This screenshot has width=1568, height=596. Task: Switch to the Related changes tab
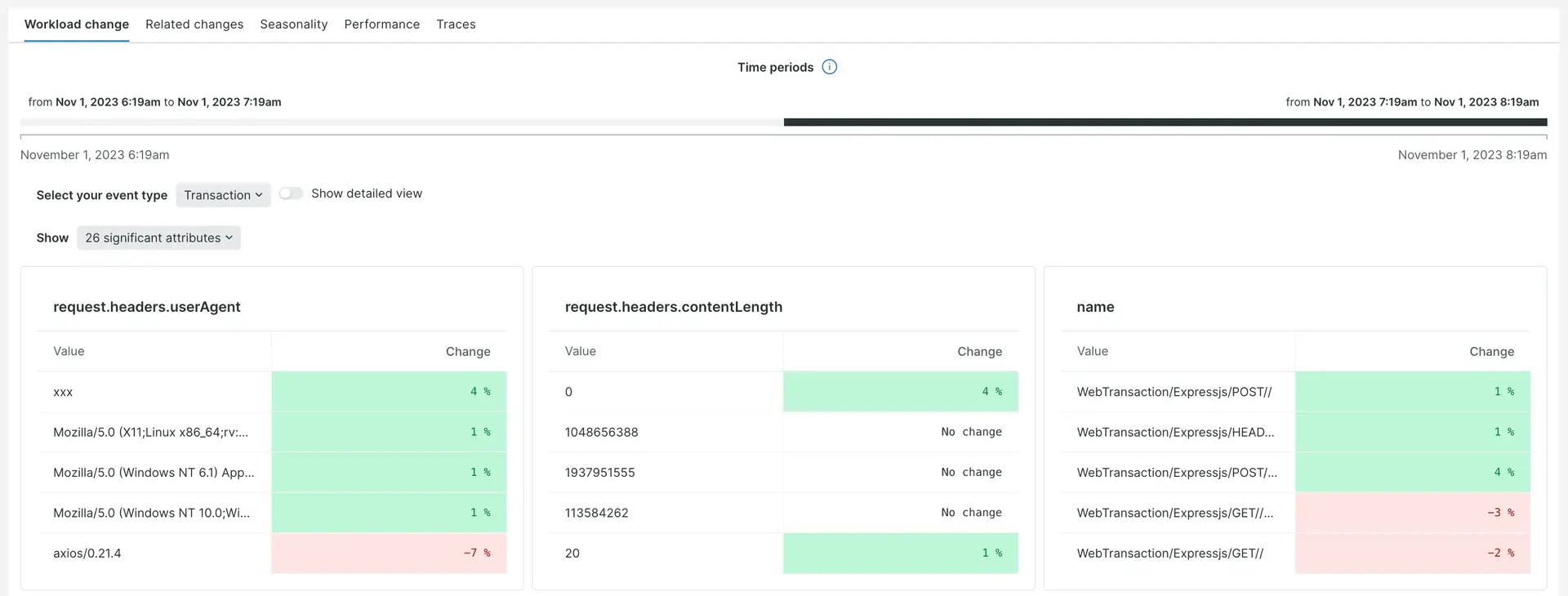(x=194, y=24)
